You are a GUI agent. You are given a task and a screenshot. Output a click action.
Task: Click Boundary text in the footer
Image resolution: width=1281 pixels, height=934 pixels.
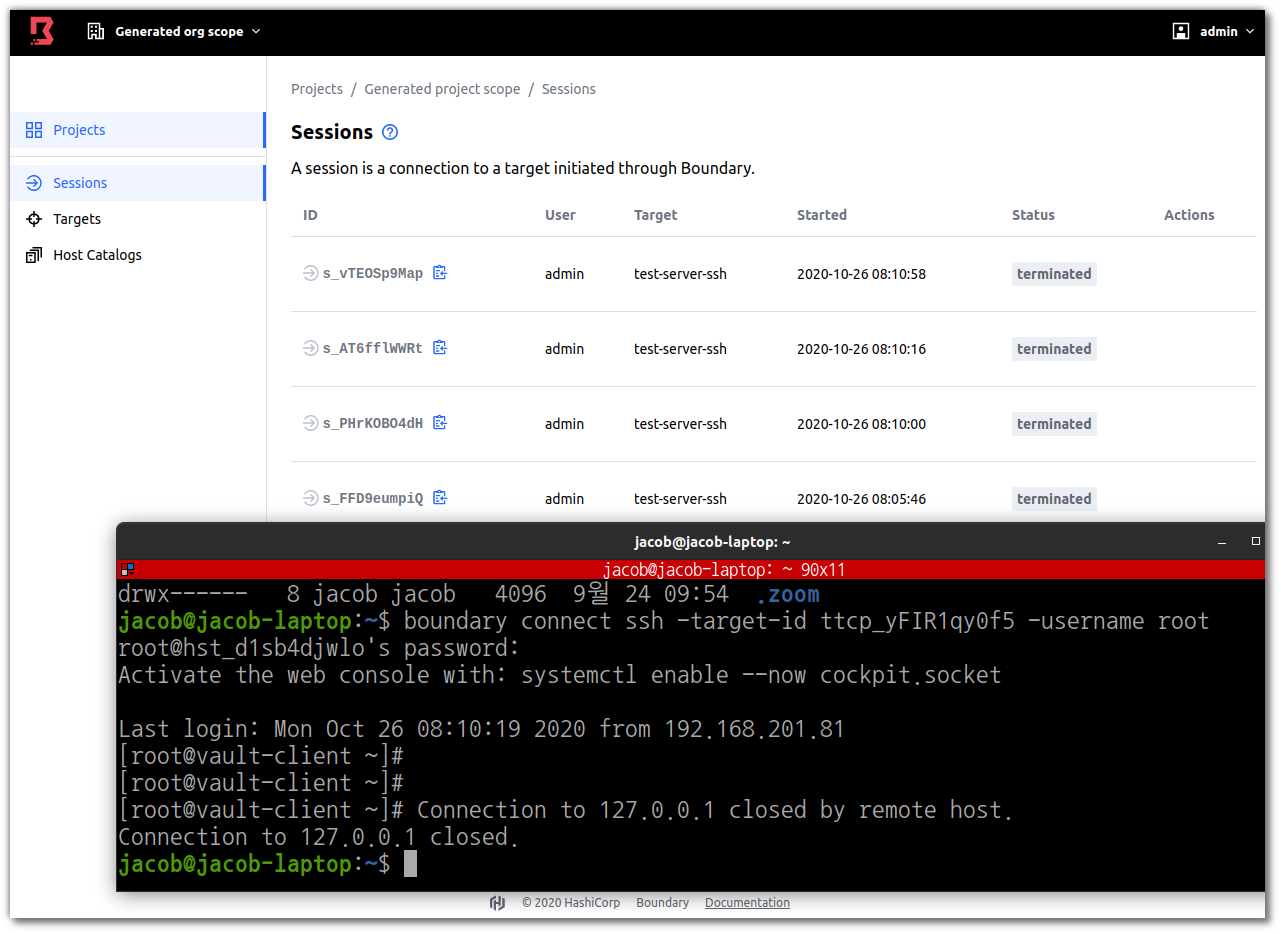pyautogui.click(x=662, y=903)
